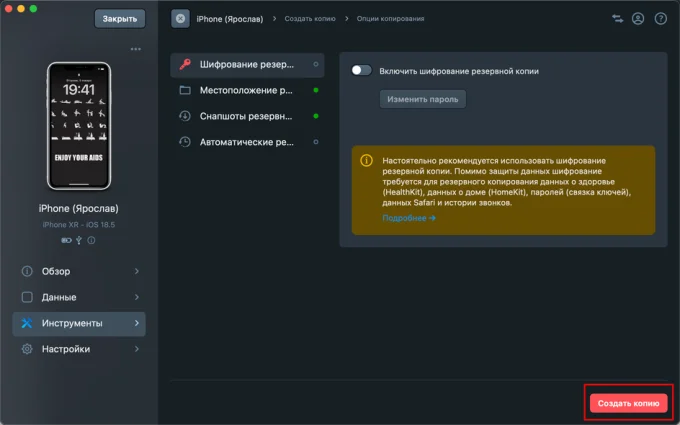Click the yellow warning info icon
680x425 pixels.
click(x=366, y=160)
